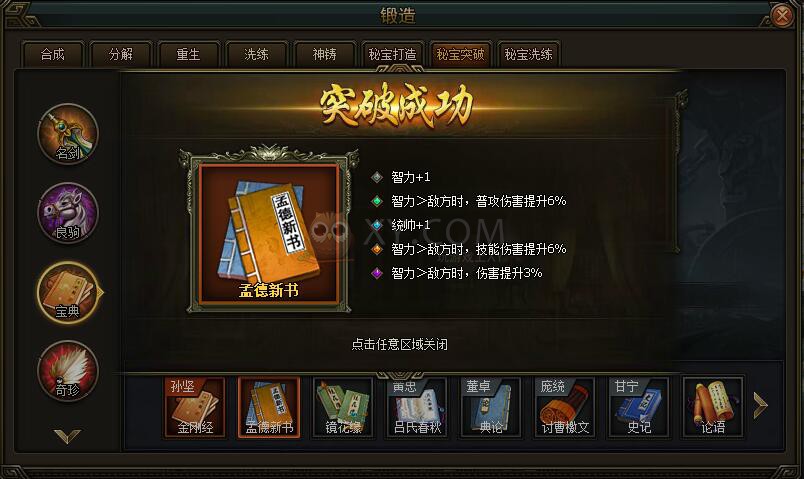
Task: Choose the 镜花缘 book item
Action: [x=343, y=407]
